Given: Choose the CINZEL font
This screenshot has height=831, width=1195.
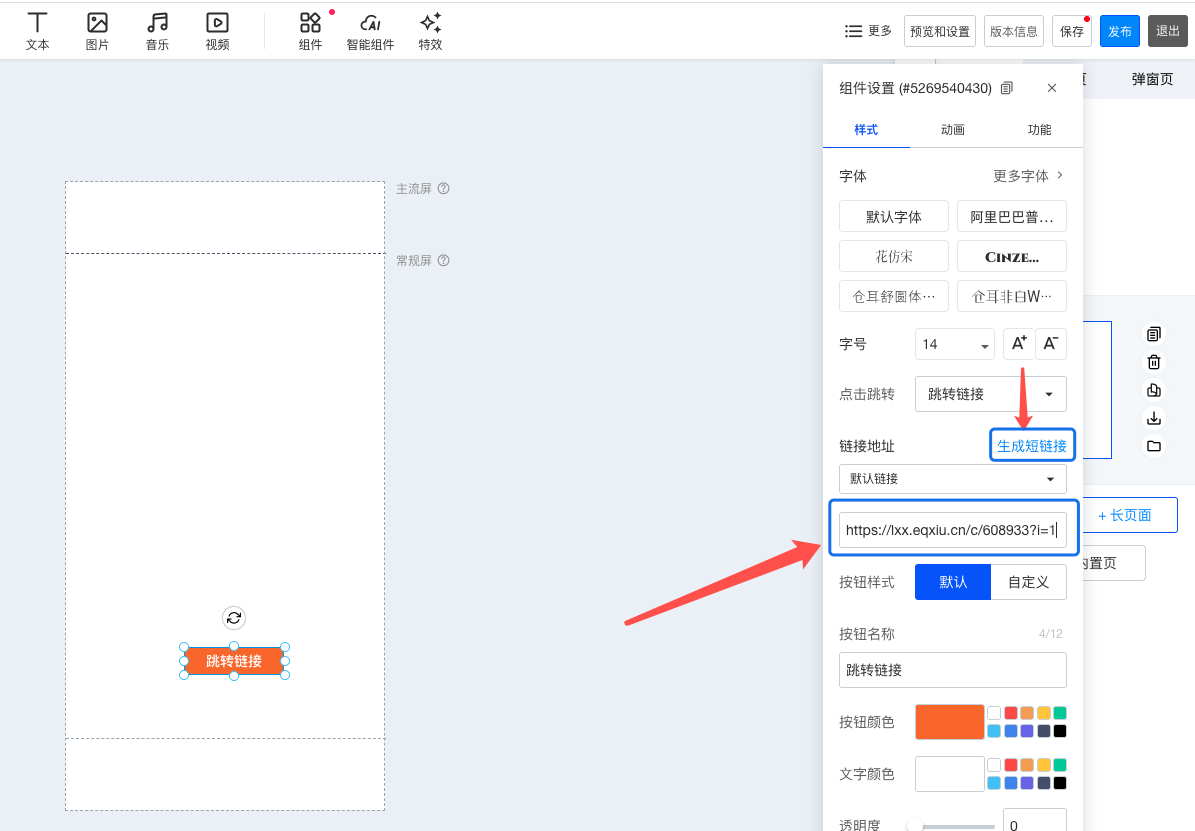Looking at the screenshot, I should (1012, 256).
